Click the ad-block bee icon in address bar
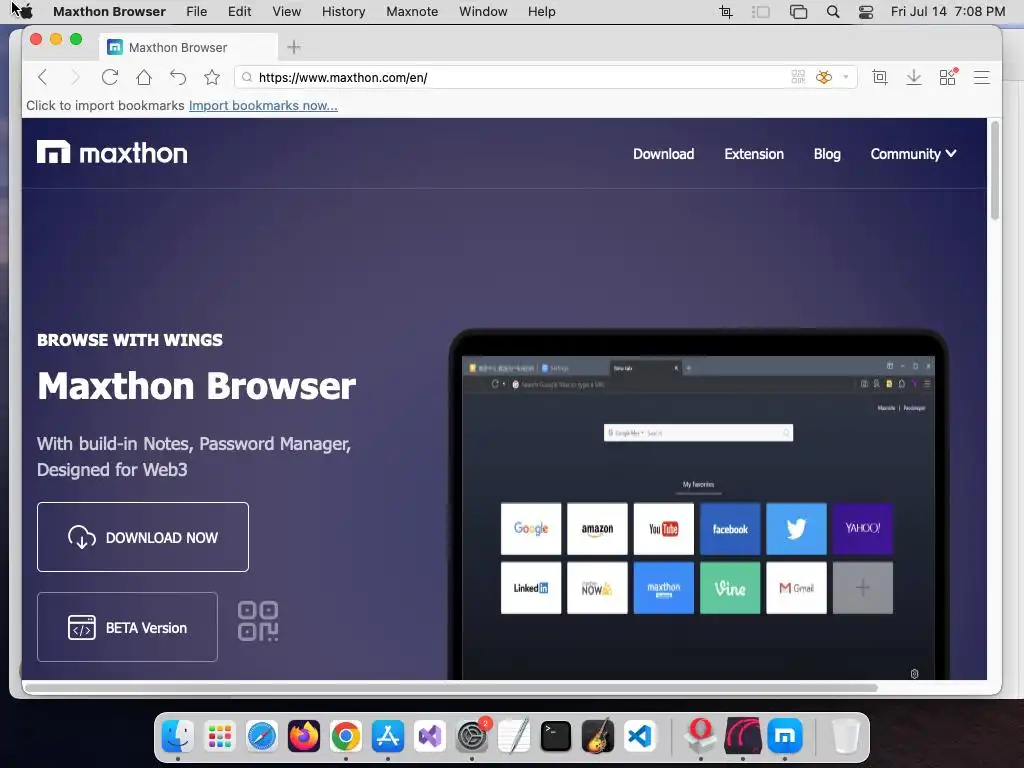The height and width of the screenshot is (768, 1024). tap(824, 77)
